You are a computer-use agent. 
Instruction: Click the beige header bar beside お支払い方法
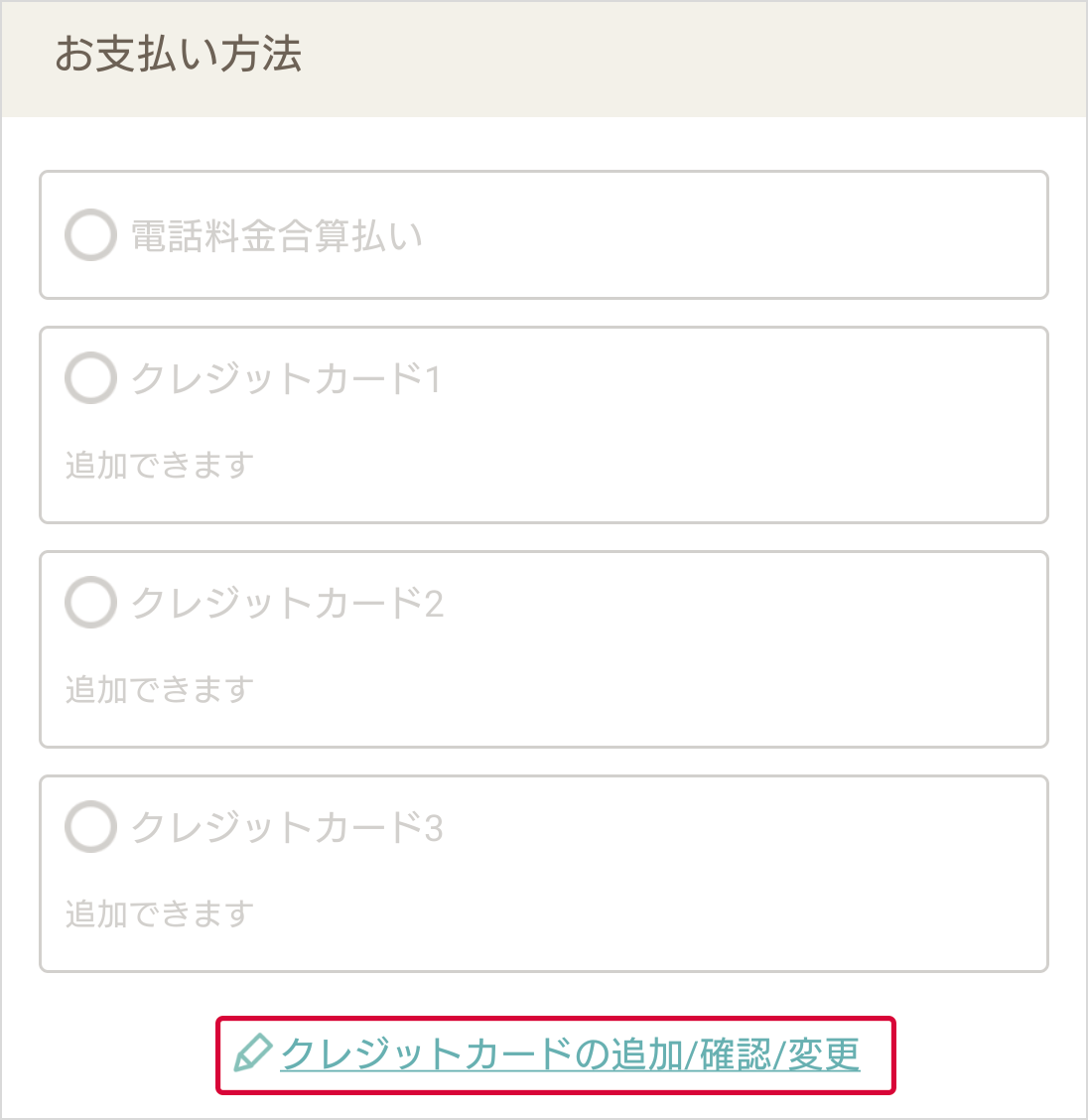695,58
